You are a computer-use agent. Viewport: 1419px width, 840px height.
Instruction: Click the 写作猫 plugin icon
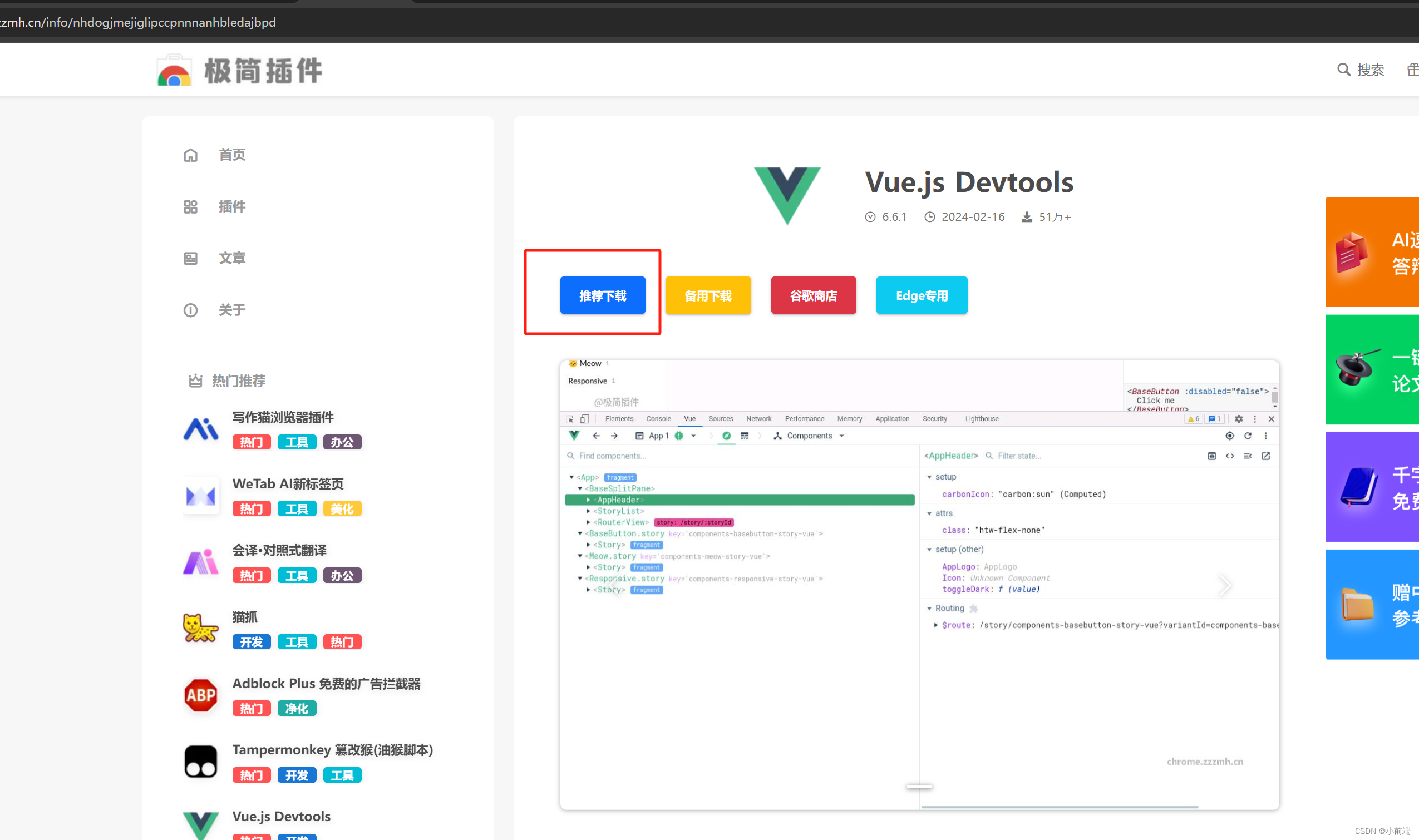200,428
